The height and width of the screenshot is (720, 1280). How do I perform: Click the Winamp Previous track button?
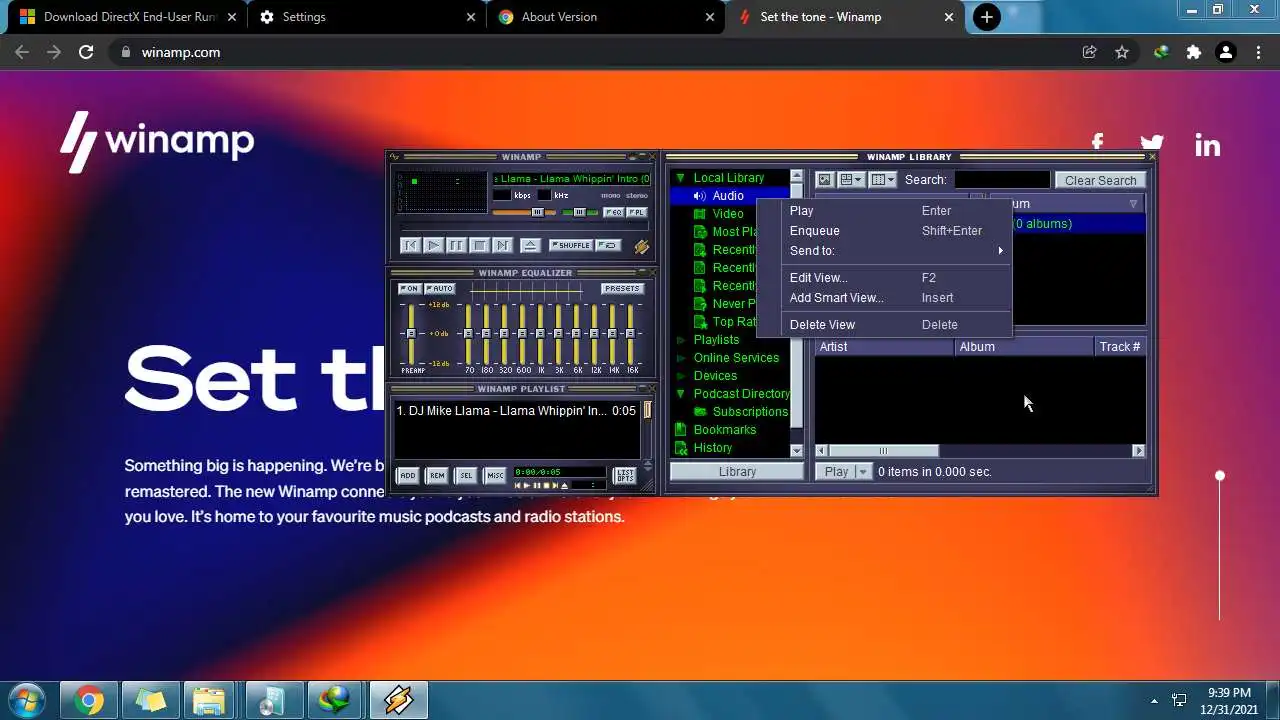[410, 245]
